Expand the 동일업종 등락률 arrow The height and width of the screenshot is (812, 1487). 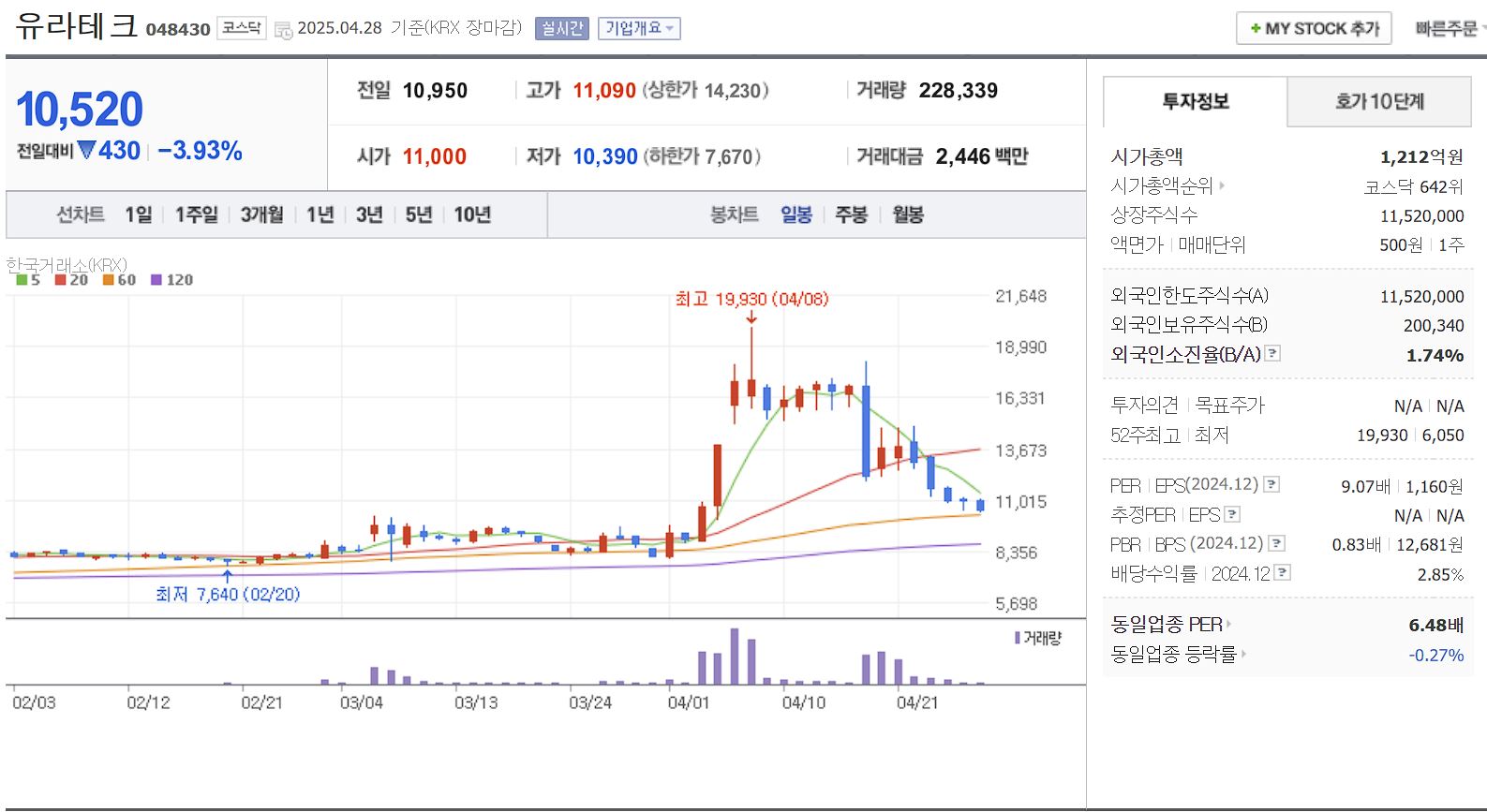tap(1243, 654)
